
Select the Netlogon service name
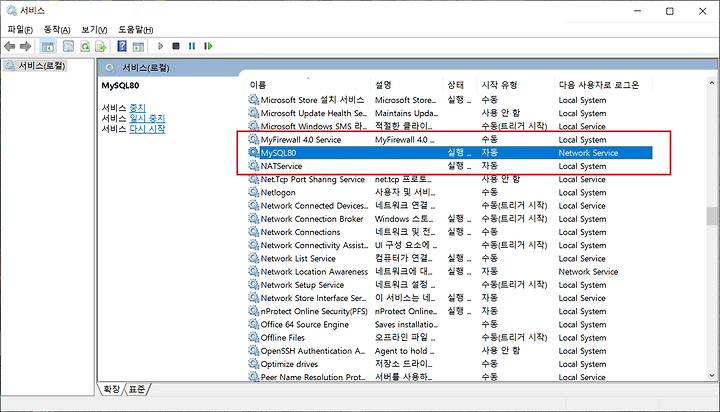(278, 192)
